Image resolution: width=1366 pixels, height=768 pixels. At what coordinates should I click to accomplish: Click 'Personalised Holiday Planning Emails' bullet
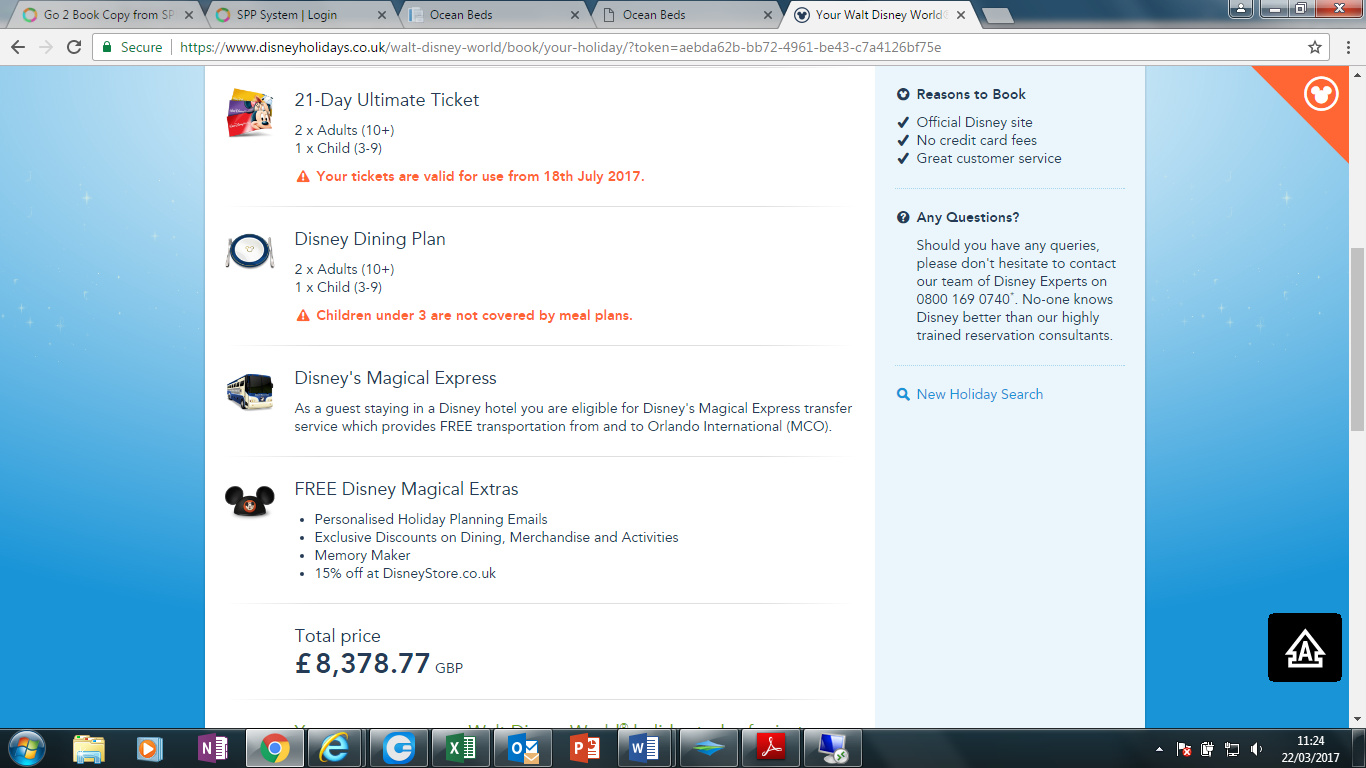[x=431, y=519]
